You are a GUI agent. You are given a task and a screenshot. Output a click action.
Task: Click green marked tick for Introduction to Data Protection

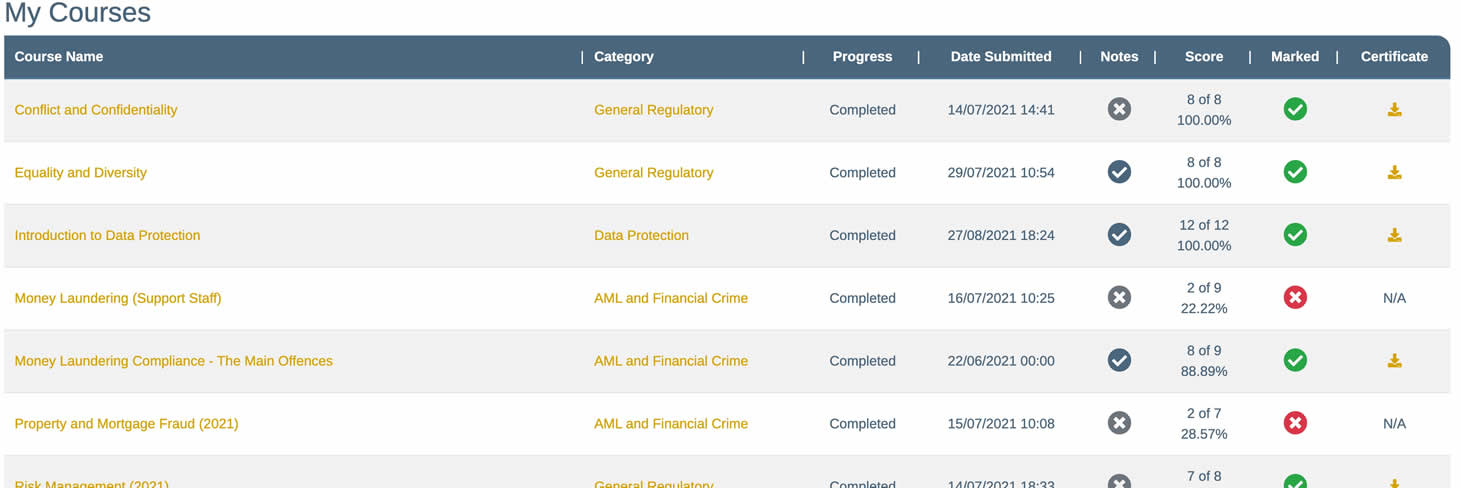click(x=1295, y=236)
